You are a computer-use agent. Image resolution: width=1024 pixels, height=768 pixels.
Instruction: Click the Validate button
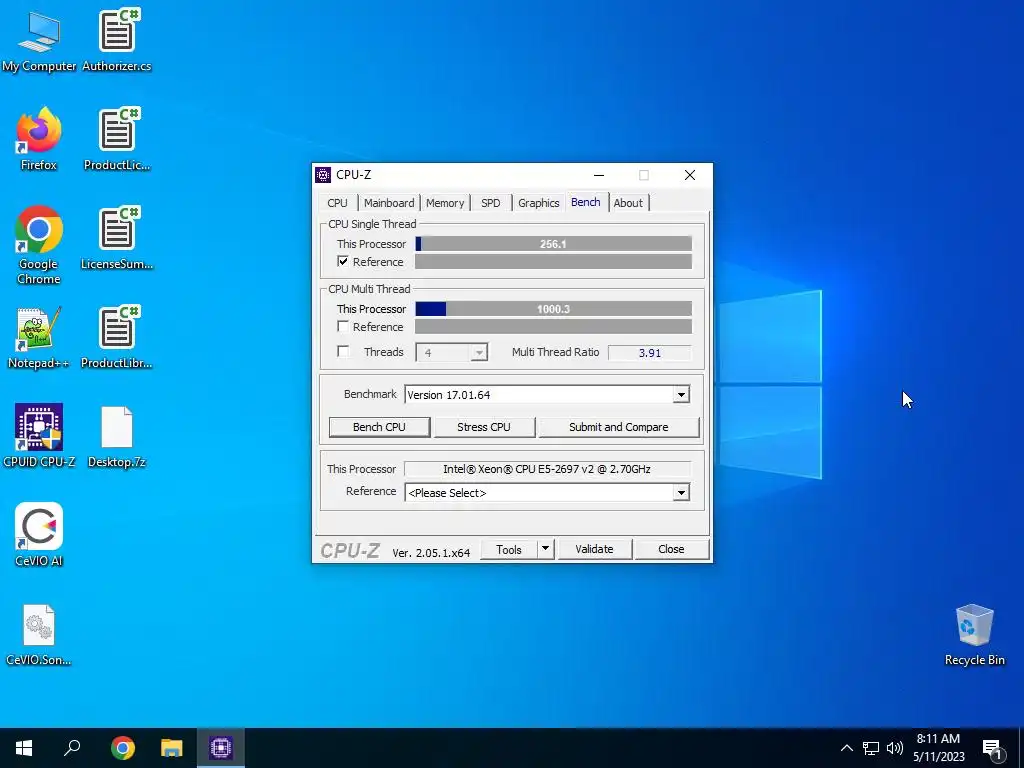pos(594,549)
